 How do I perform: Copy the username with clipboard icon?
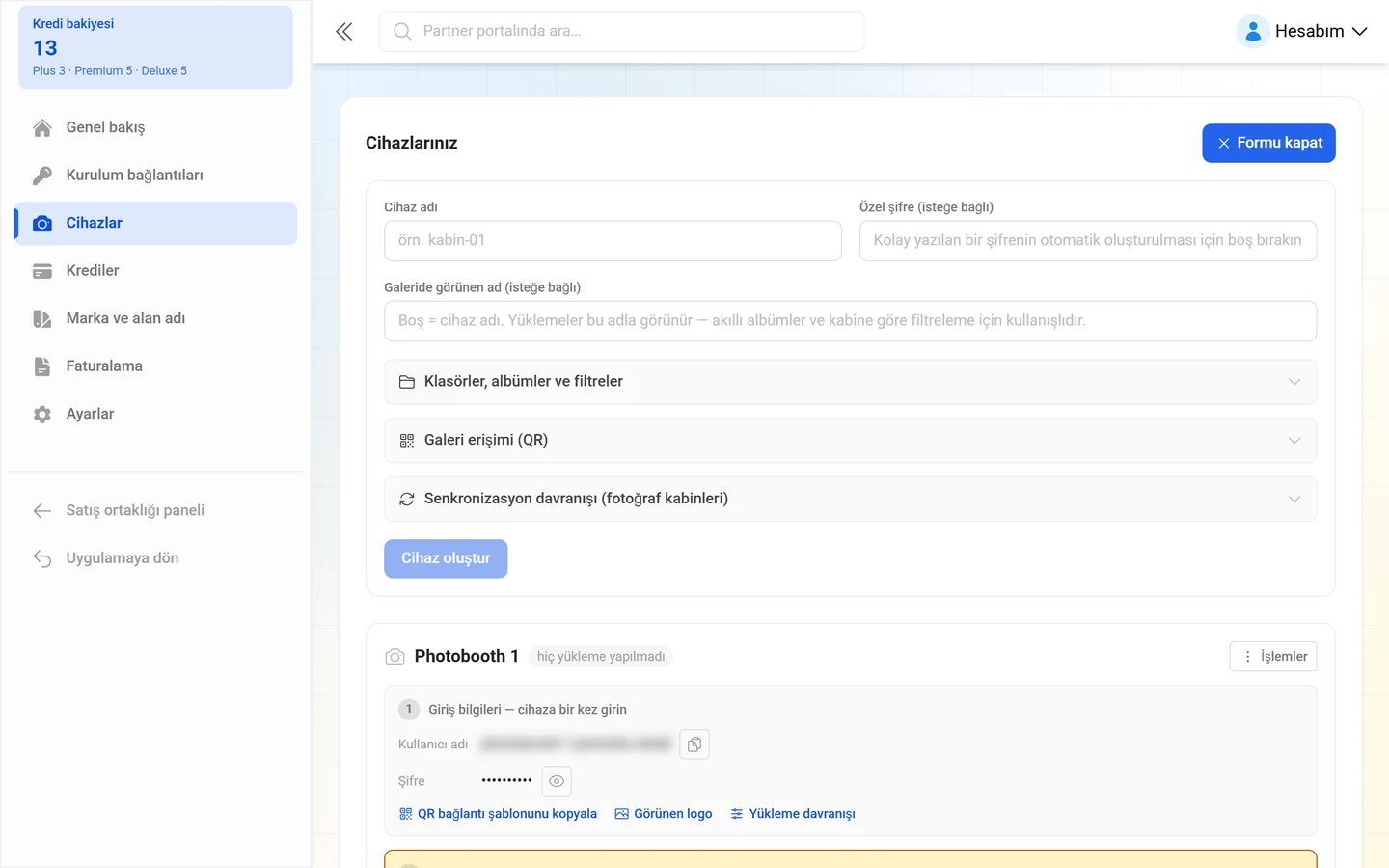tap(694, 745)
